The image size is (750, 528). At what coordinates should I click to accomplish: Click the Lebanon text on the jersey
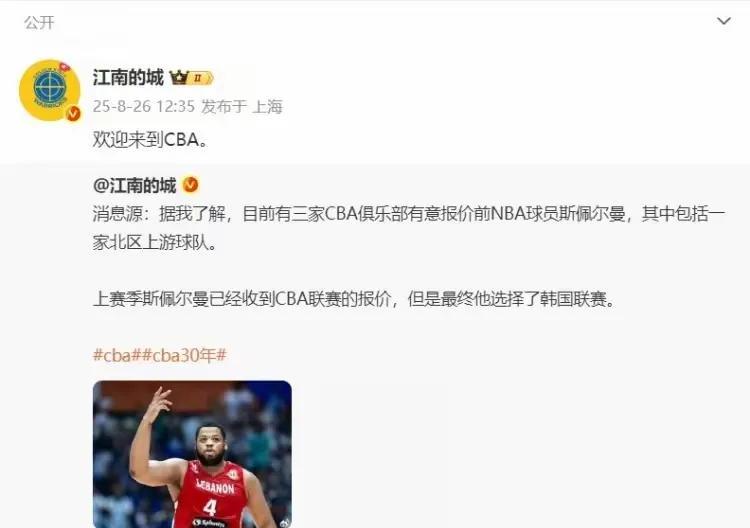coord(215,487)
